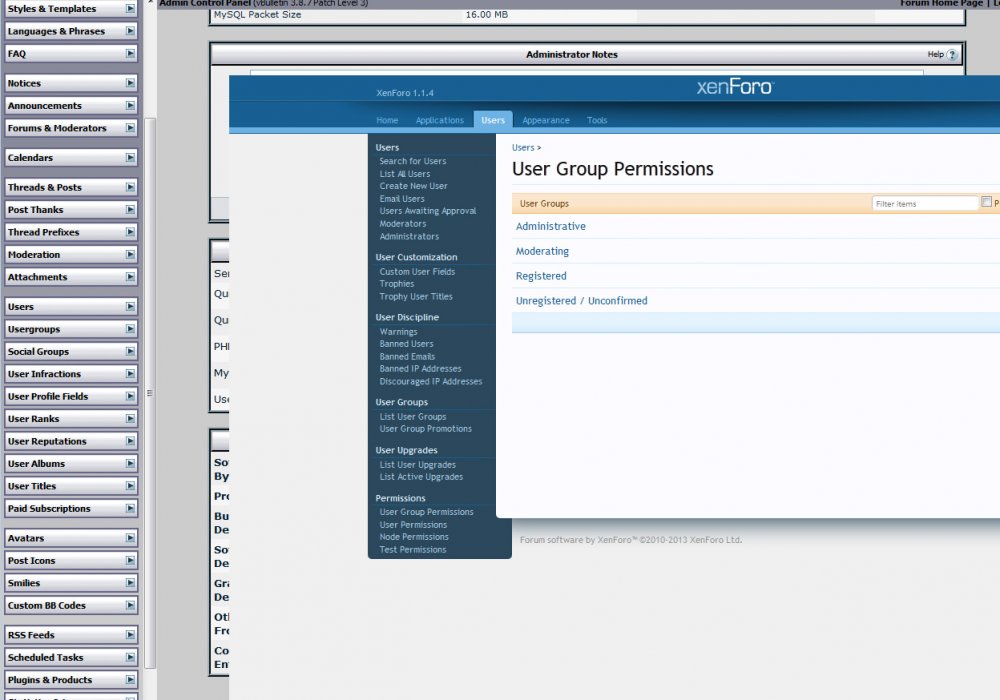Click arrow icon next to Avatars
The height and width of the screenshot is (700, 1000).
[x=130, y=538]
